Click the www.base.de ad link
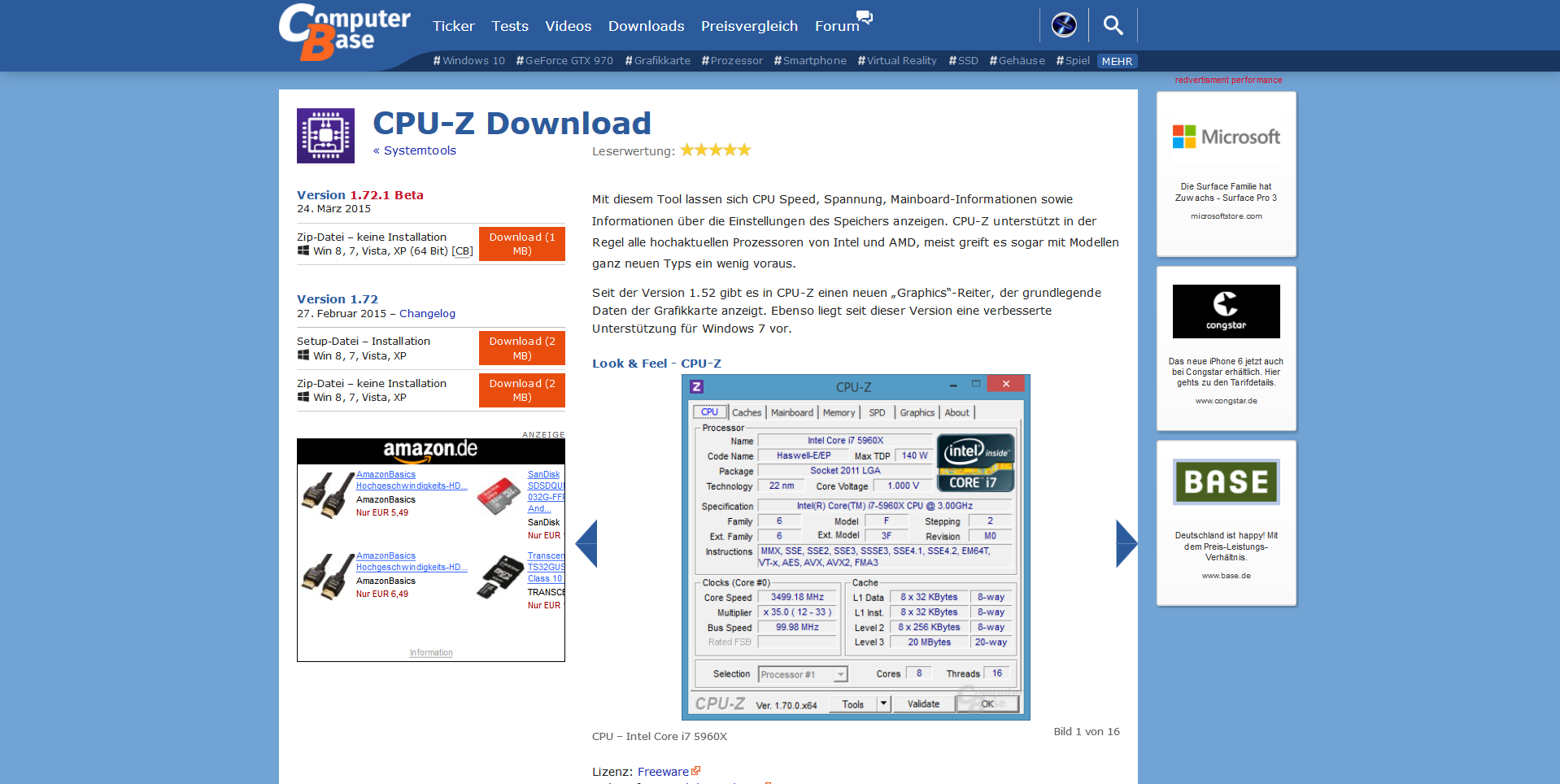 click(1226, 576)
